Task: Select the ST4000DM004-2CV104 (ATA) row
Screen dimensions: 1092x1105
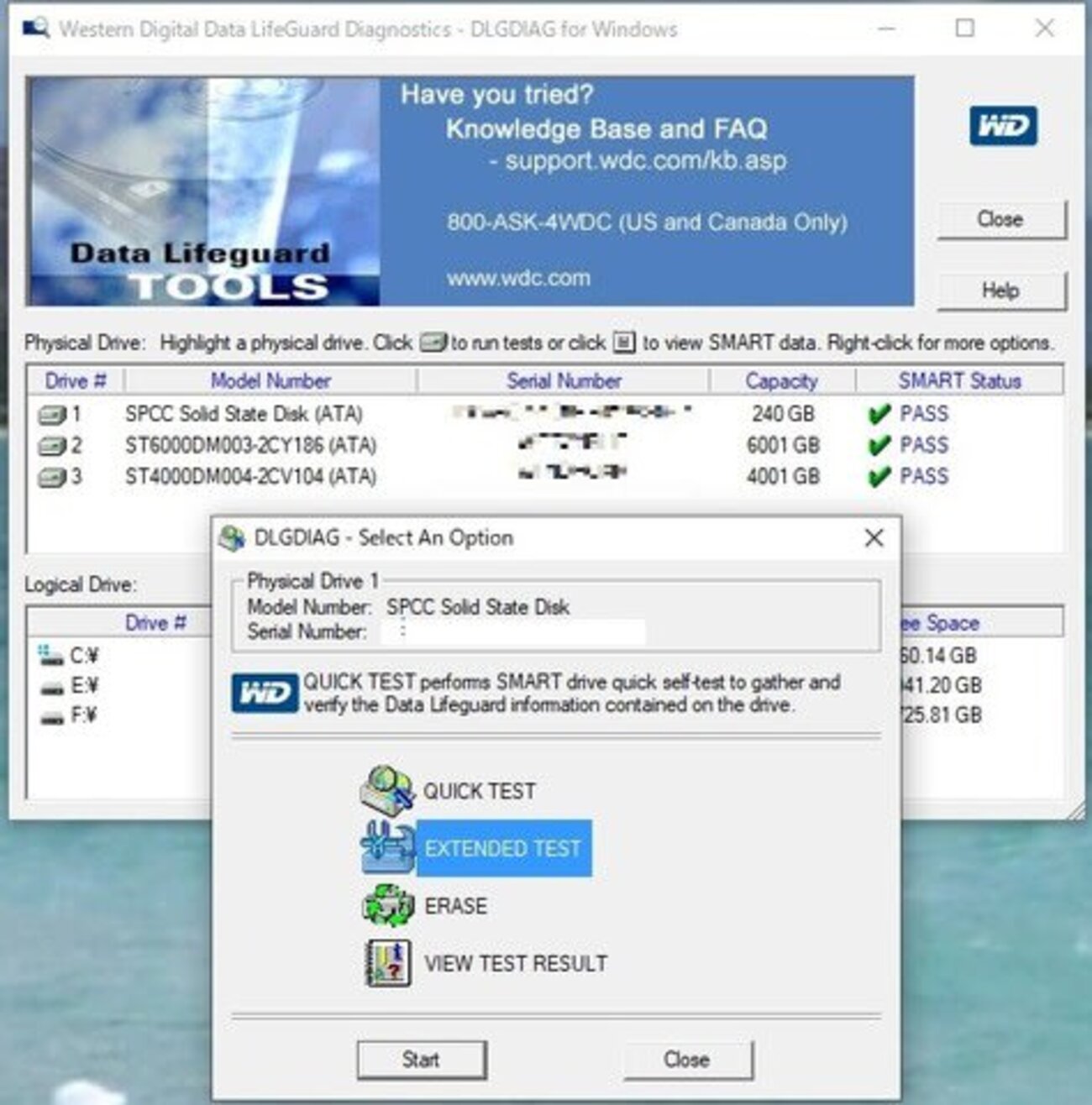Action: click(544, 476)
